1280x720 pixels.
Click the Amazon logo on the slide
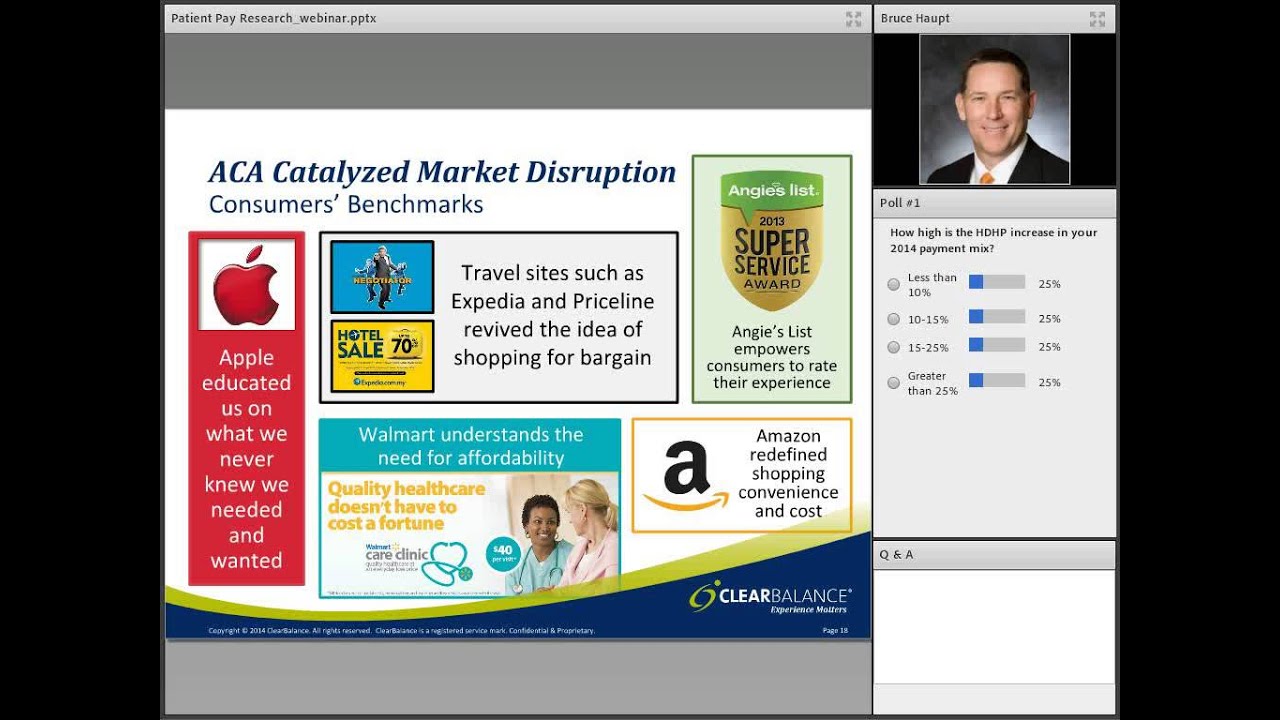tap(685, 476)
